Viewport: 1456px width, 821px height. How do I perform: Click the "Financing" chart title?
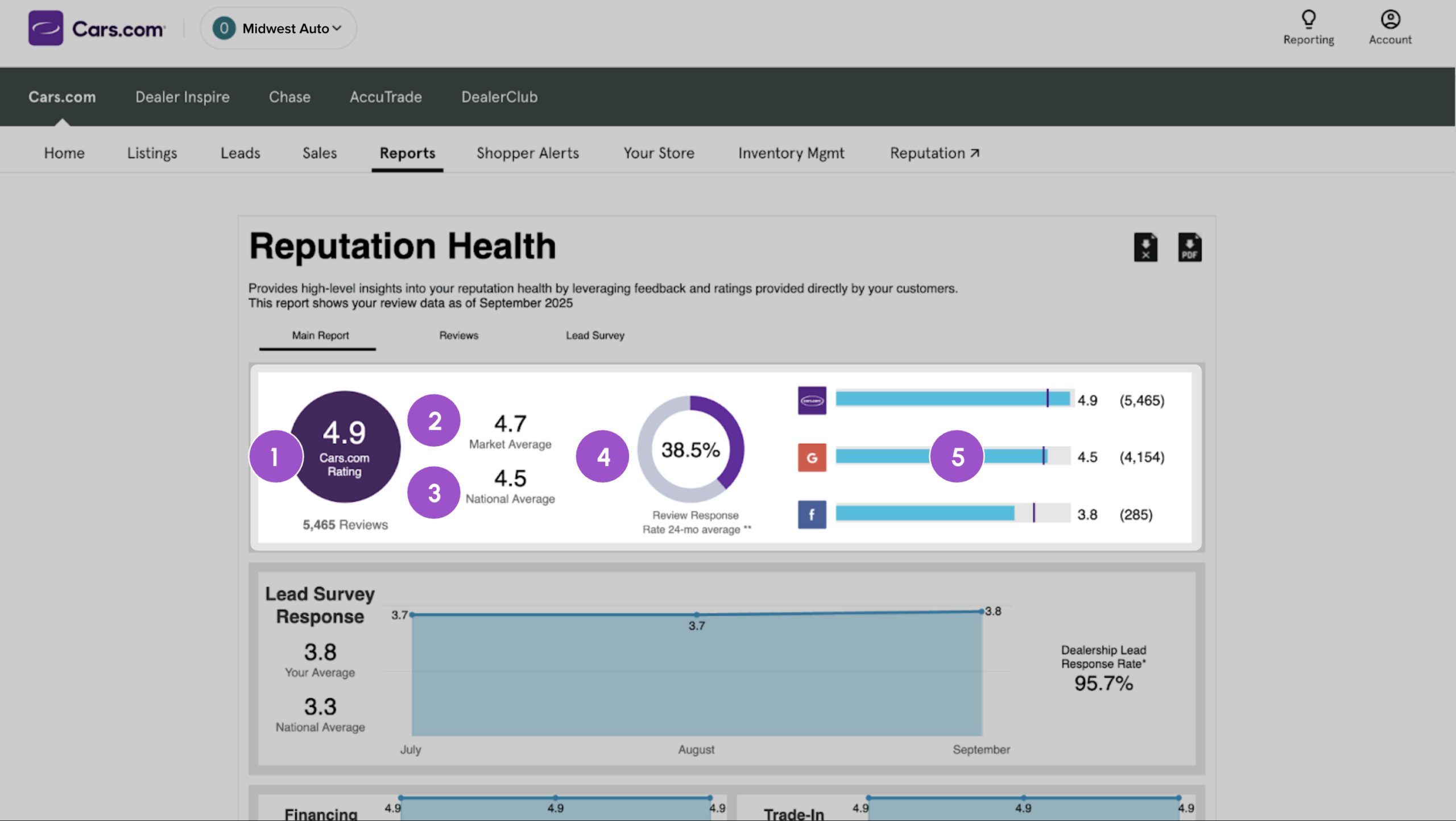pos(321,814)
